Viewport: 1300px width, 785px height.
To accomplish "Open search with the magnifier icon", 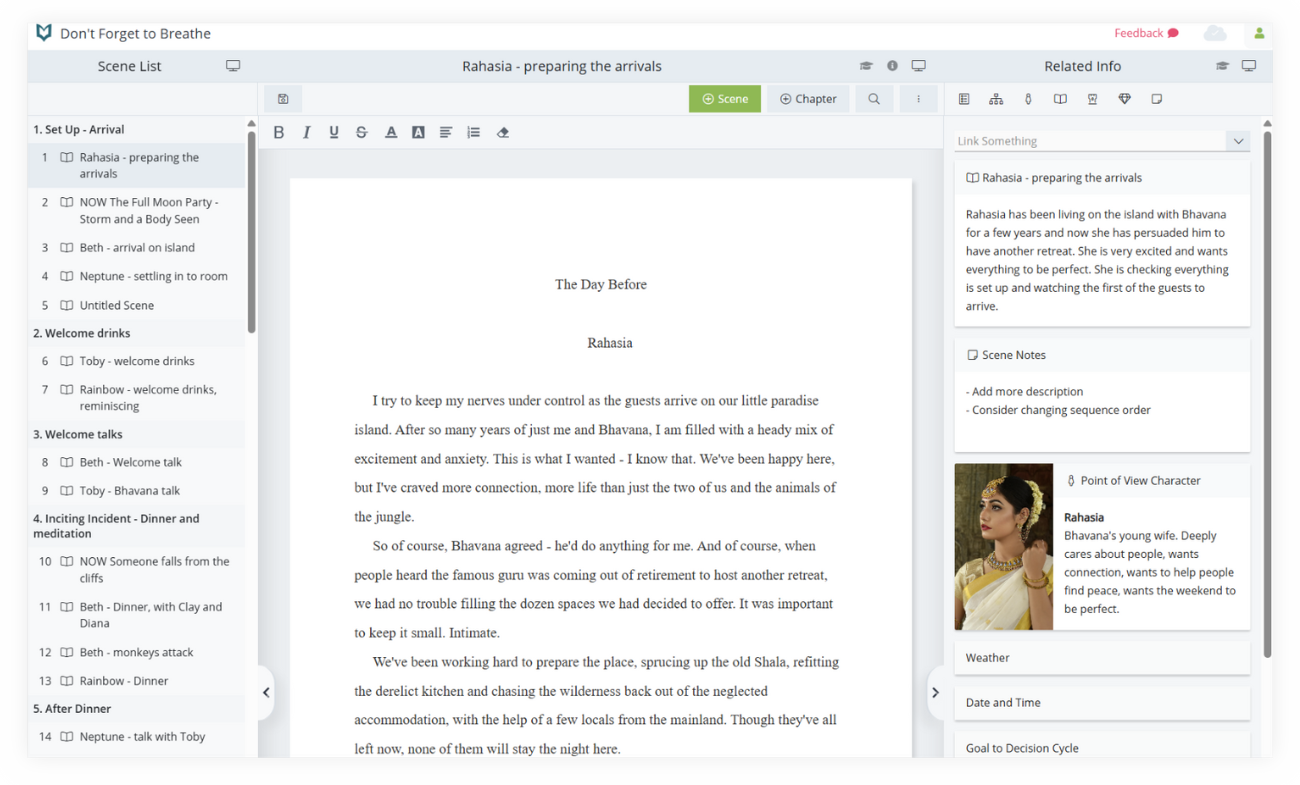I will (x=874, y=99).
